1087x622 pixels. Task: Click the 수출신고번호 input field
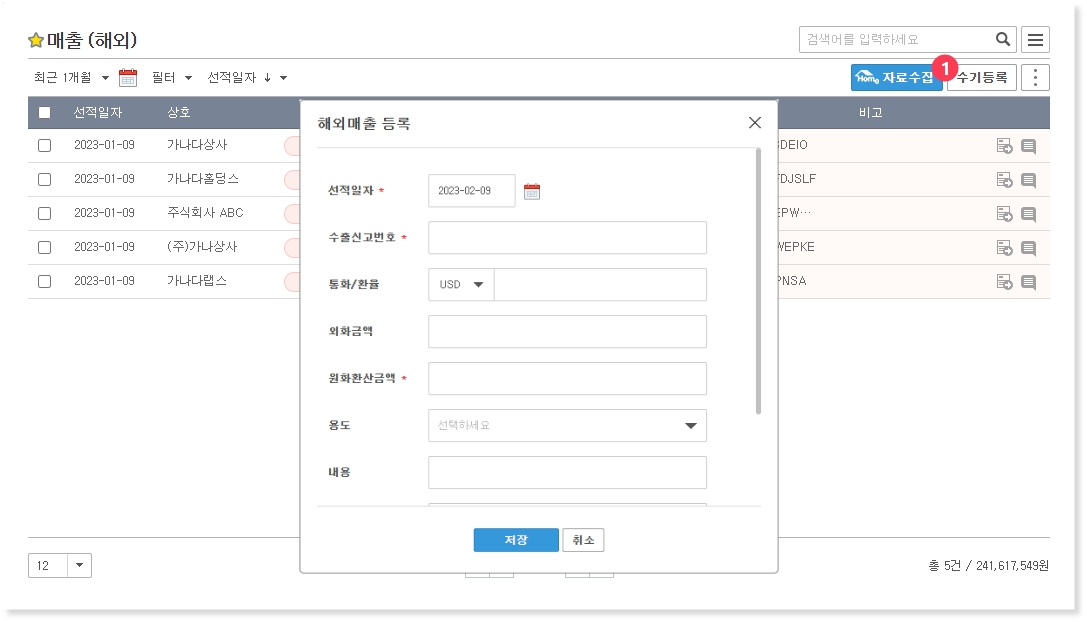point(567,238)
